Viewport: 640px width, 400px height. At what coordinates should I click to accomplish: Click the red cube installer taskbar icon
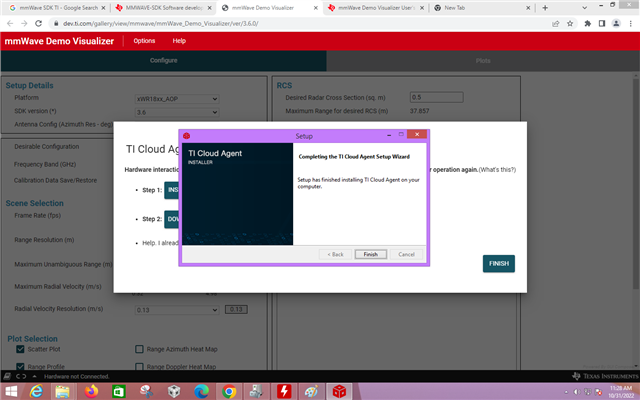[339, 391]
